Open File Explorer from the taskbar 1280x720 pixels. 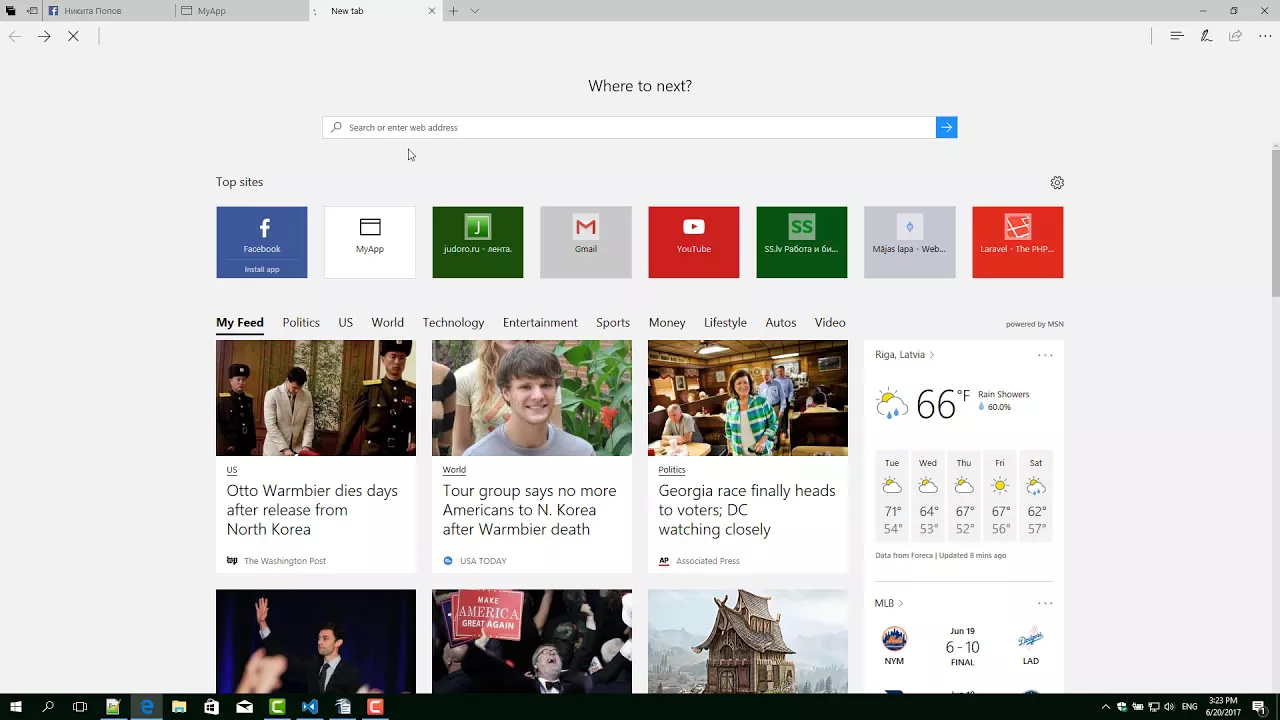click(x=179, y=707)
